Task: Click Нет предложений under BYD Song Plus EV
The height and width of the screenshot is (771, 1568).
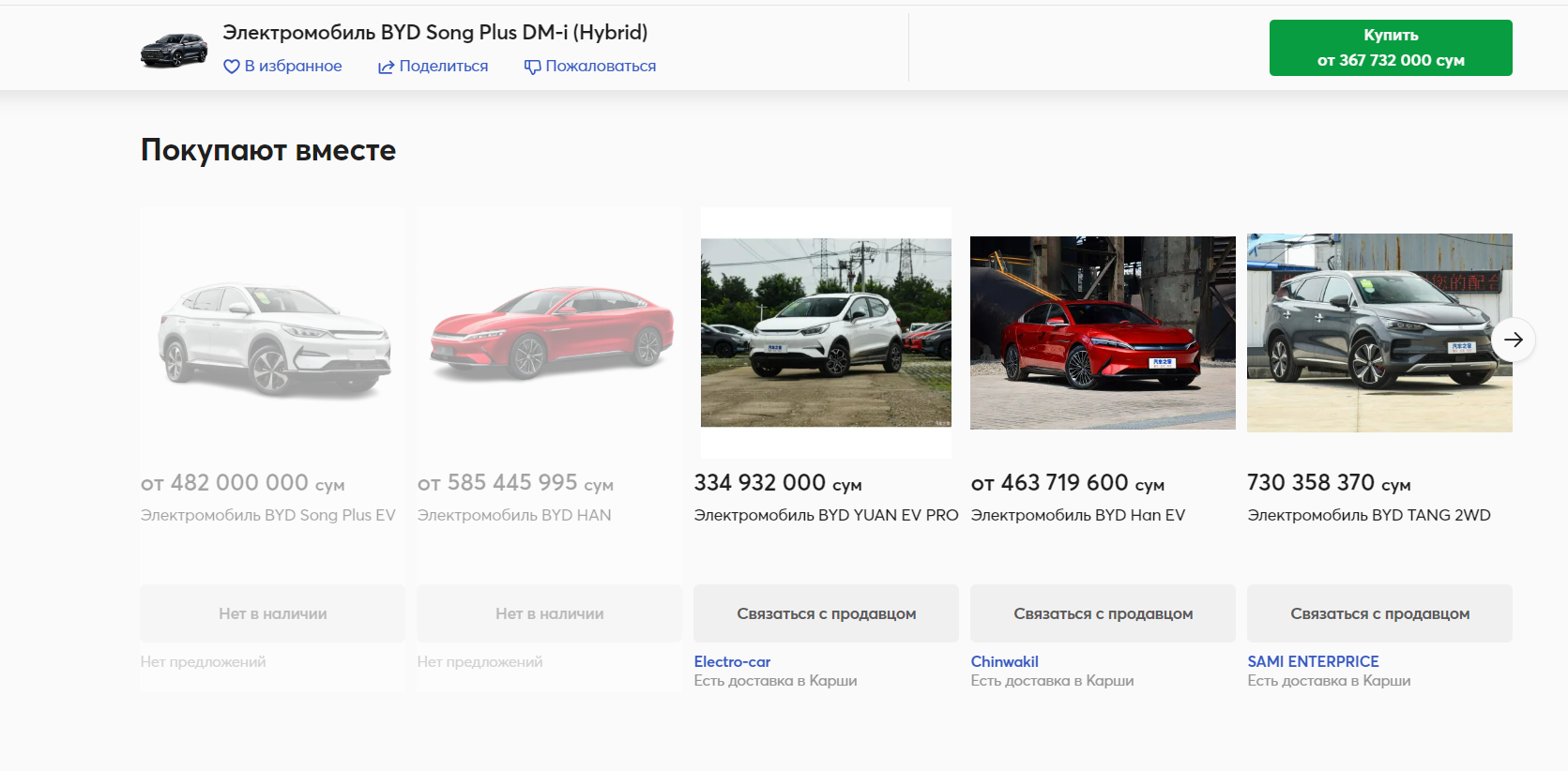Action: (x=204, y=662)
